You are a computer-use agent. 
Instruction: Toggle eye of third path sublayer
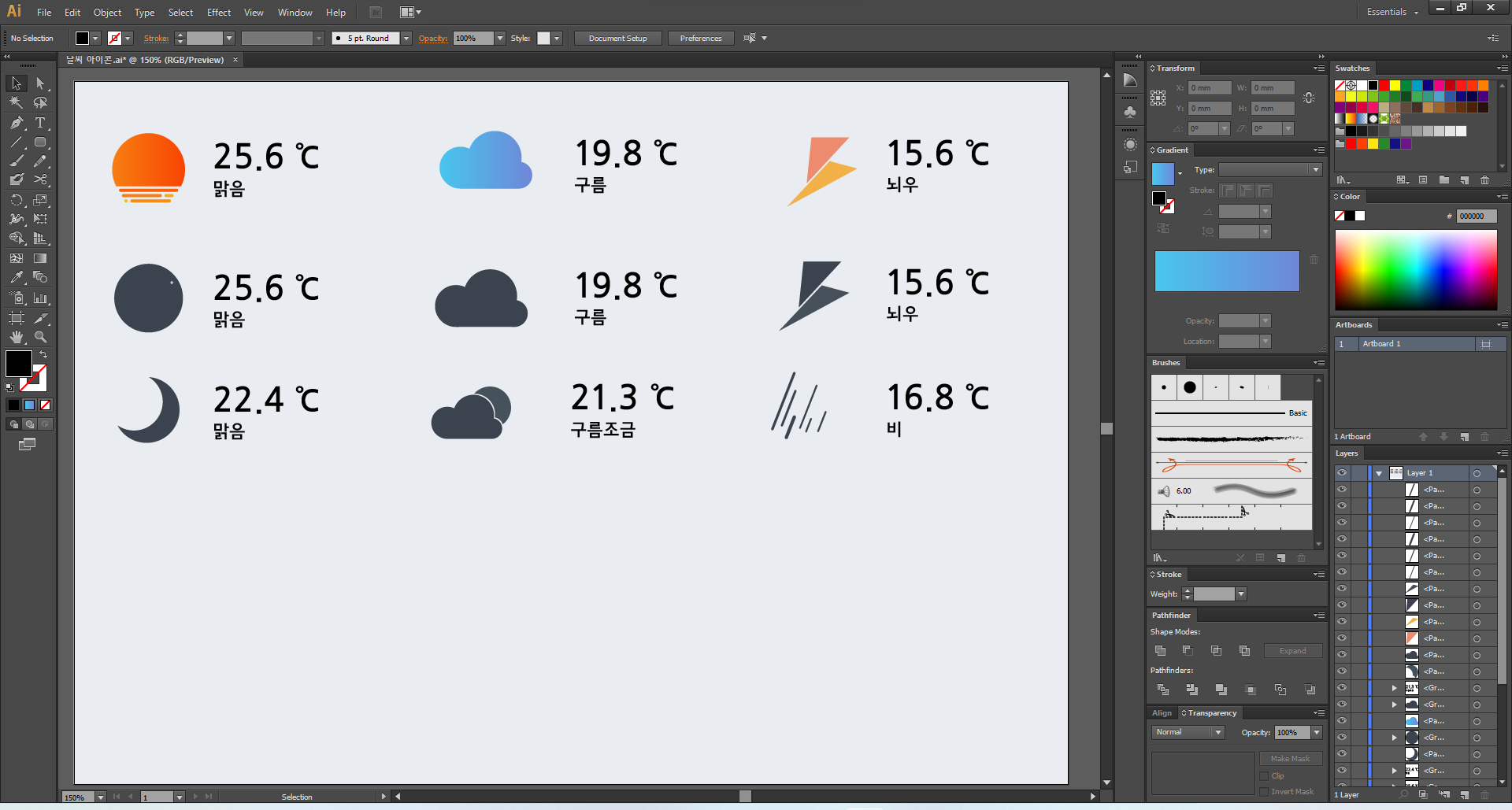point(1342,523)
